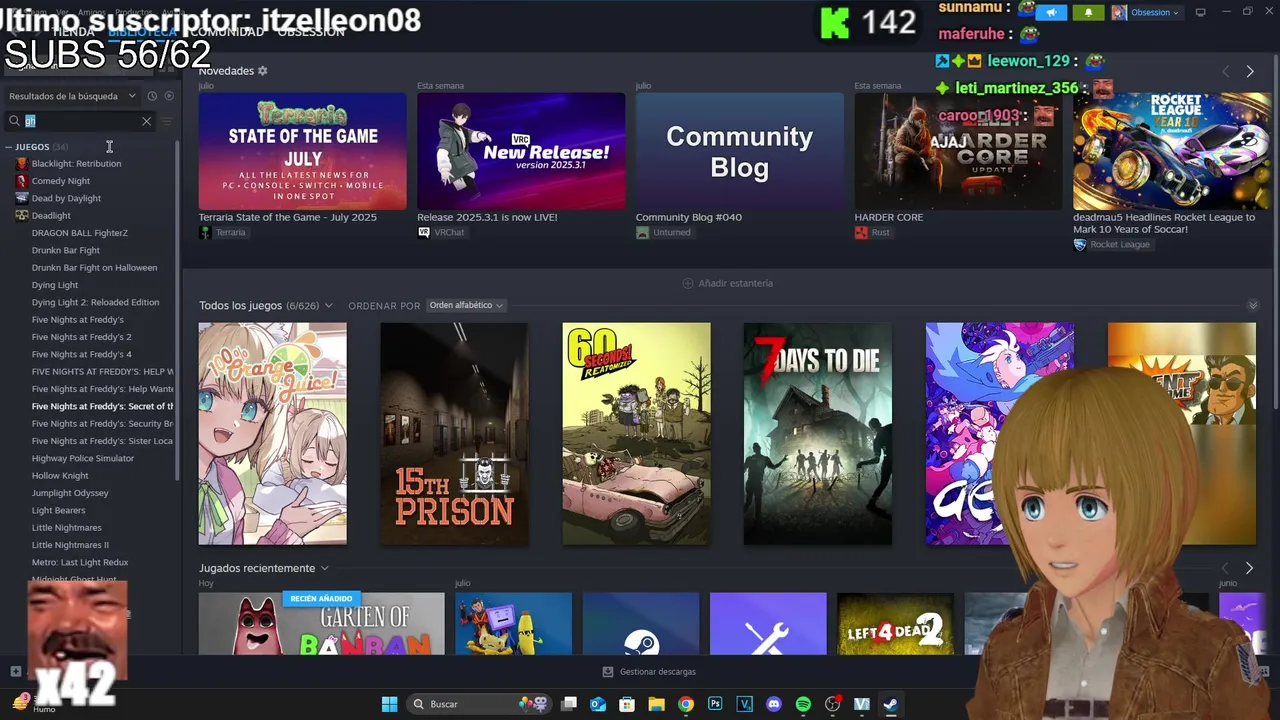Click the Gestionar descargas download icon
The width and height of the screenshot is (1280, 720).
(608, 672)
